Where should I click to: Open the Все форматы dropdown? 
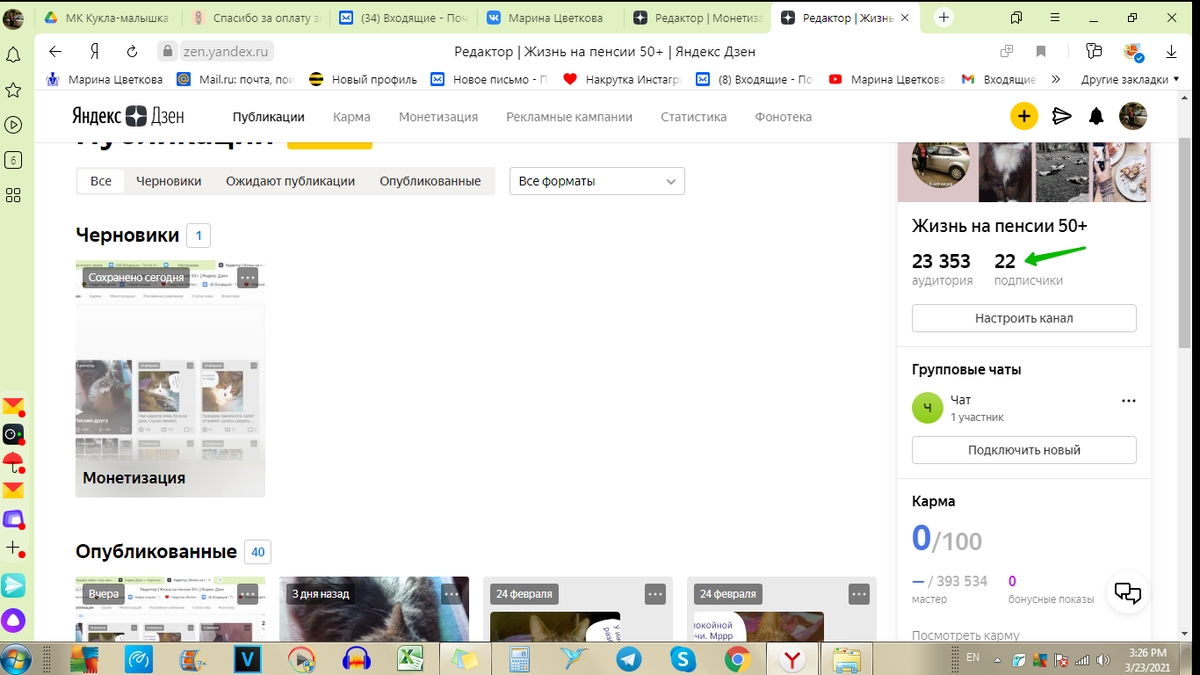click(596, 181)
